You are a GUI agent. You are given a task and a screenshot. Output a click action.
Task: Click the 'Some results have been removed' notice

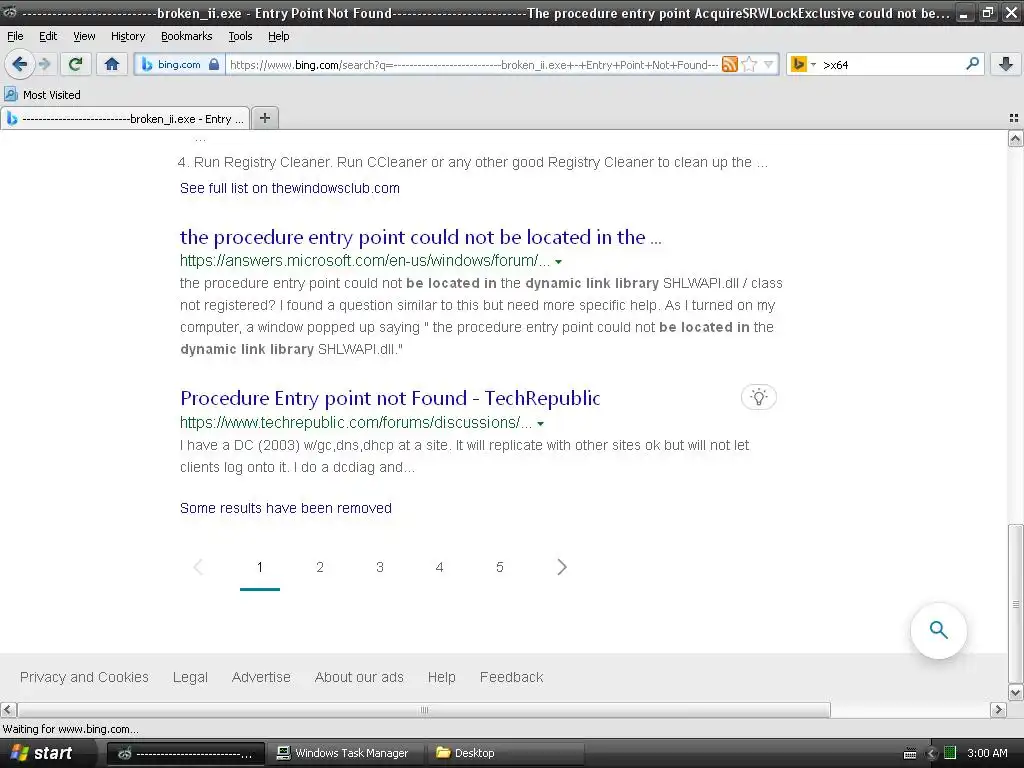(x=285, y=508)
